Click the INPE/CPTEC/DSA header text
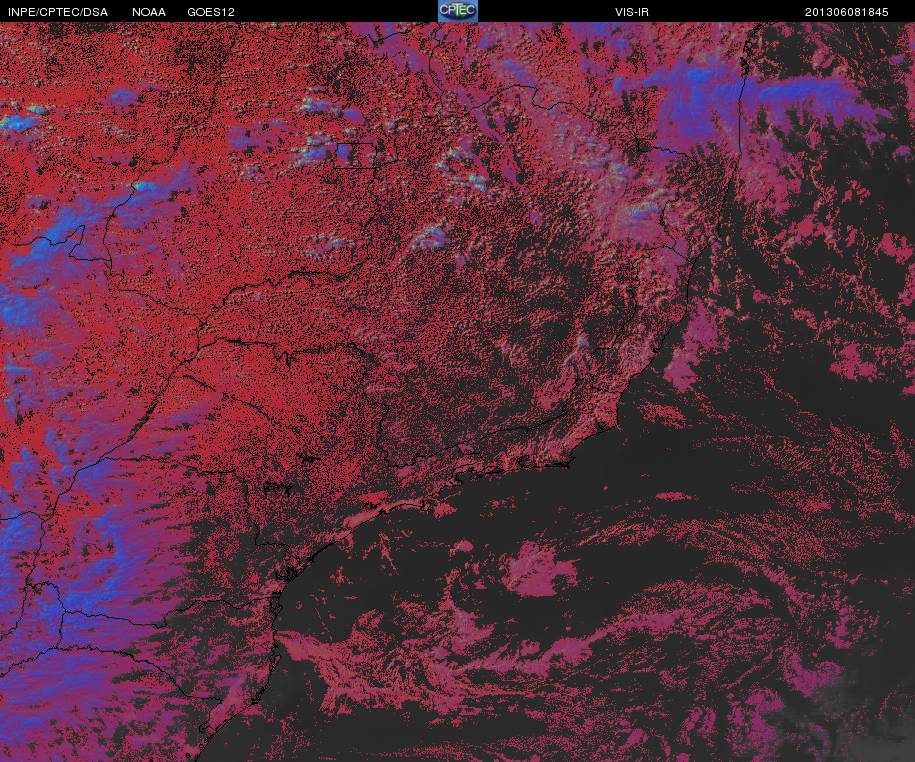915x762 pixels. pyautogui.click(x=58, y=12)
